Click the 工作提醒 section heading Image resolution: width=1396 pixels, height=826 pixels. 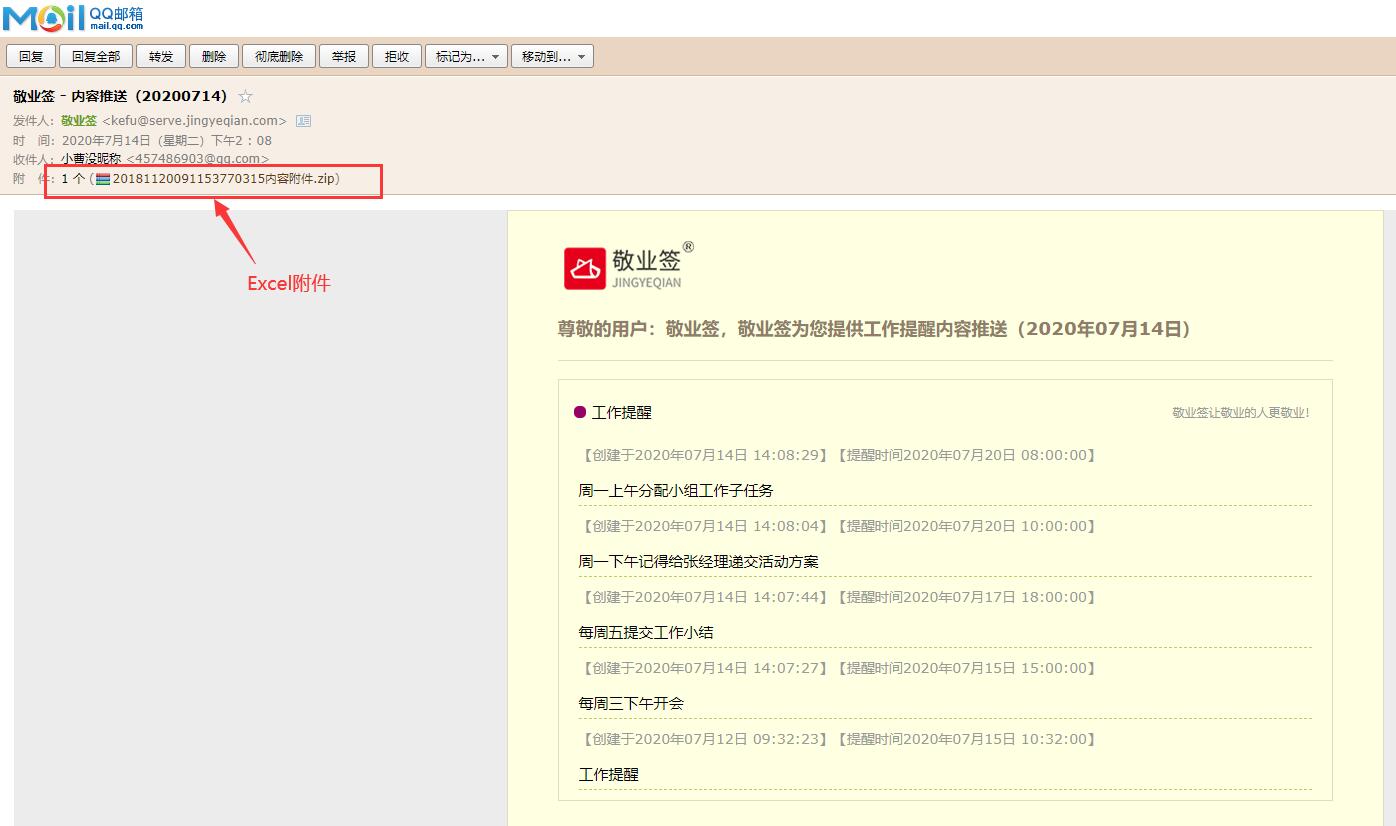pos(622,412)
